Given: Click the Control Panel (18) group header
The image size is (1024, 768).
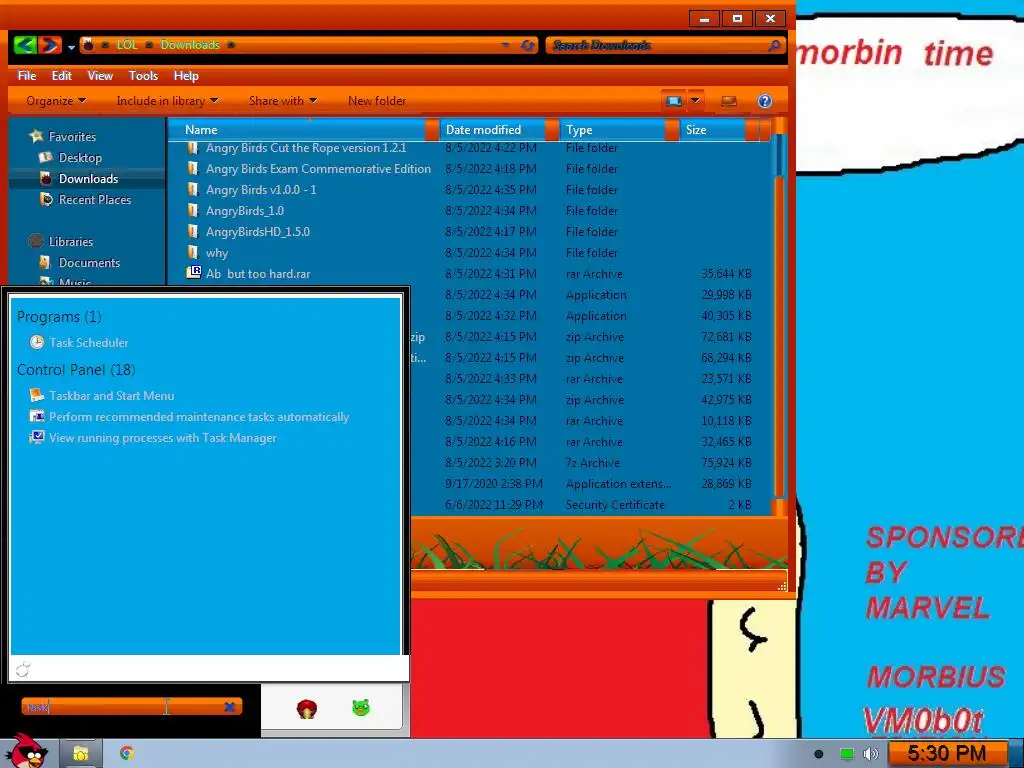Looking at the screenshot, I should [x=76, y=370].
